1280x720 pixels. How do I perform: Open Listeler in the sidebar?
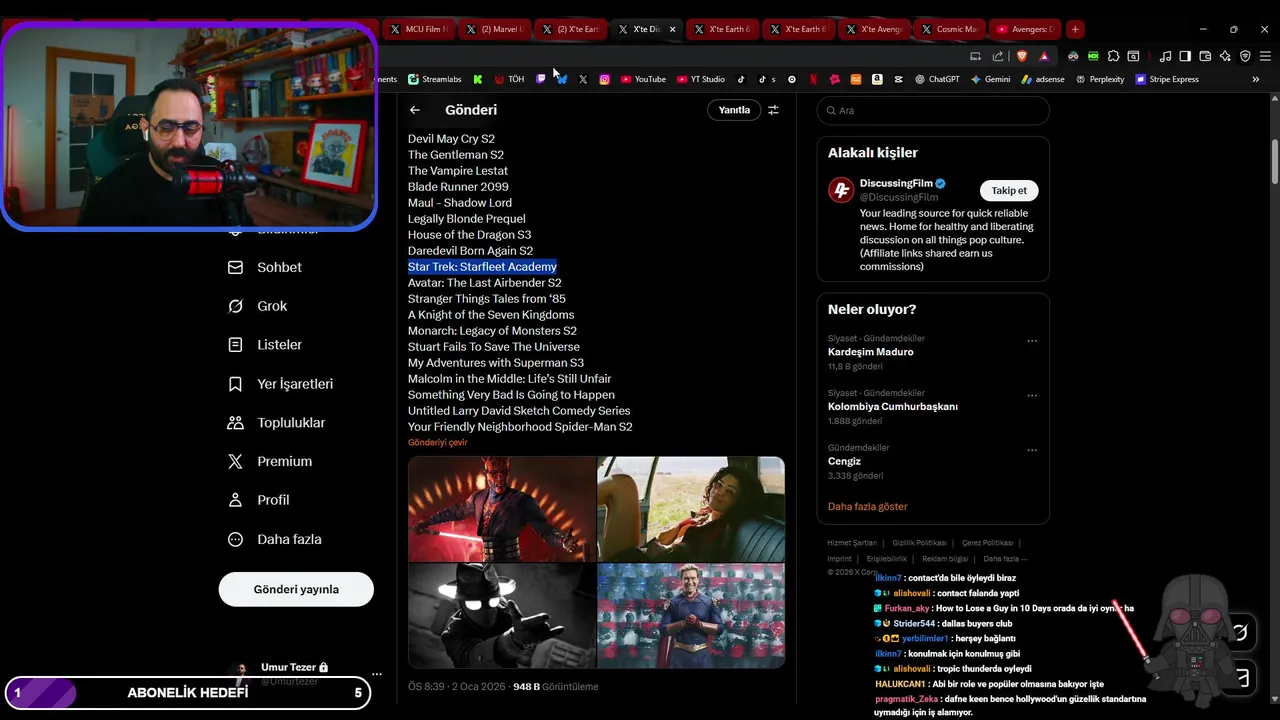click(x=264, y=345)
